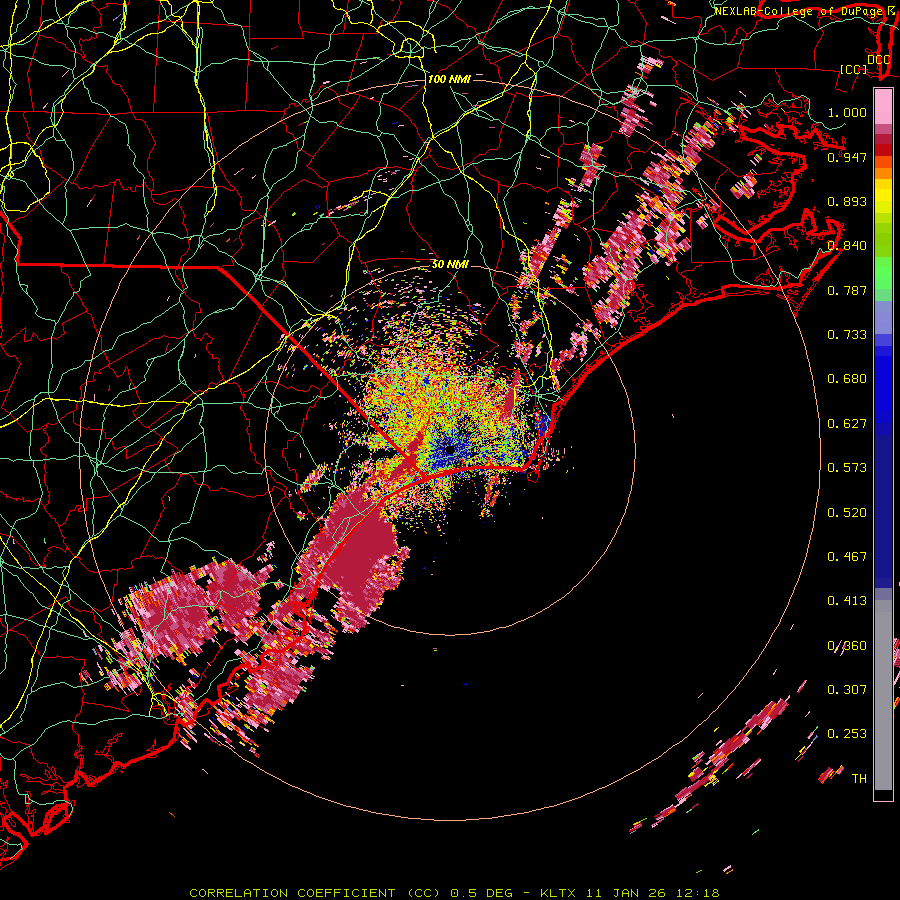
Task: Select the 0.787 scale value
Action: pyautogui.click(x=847, y=290)
